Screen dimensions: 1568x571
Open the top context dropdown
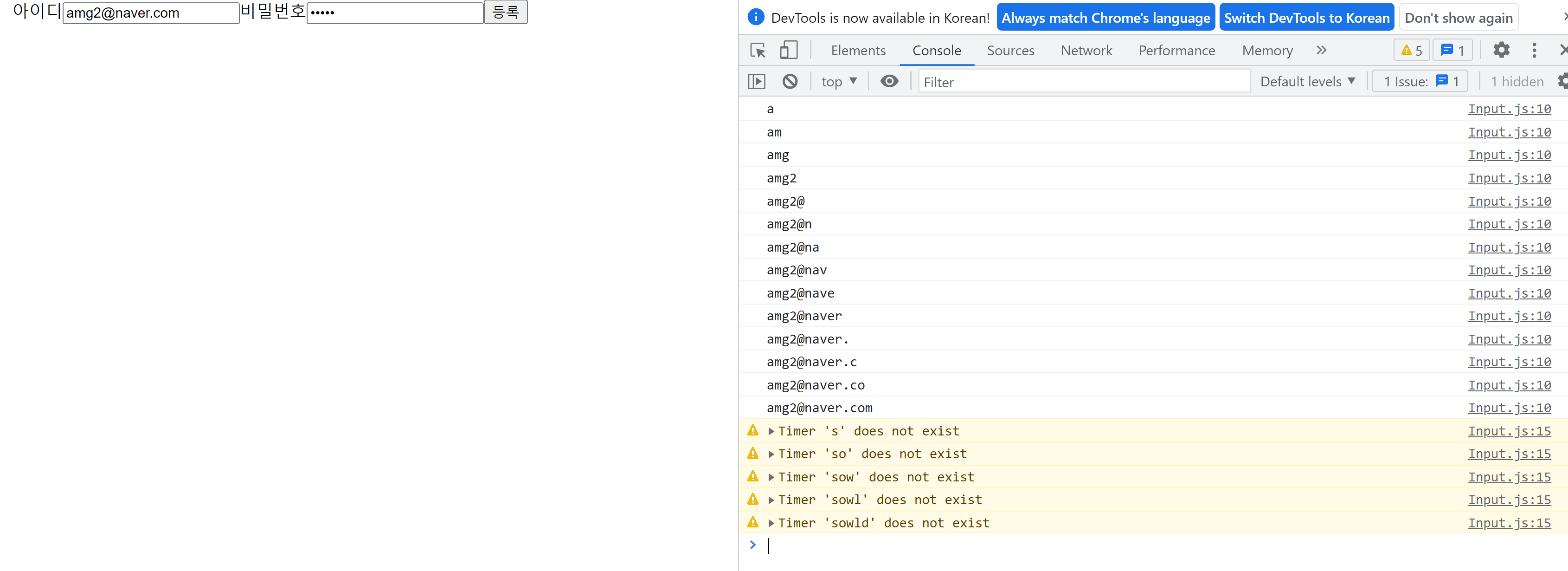839,82
